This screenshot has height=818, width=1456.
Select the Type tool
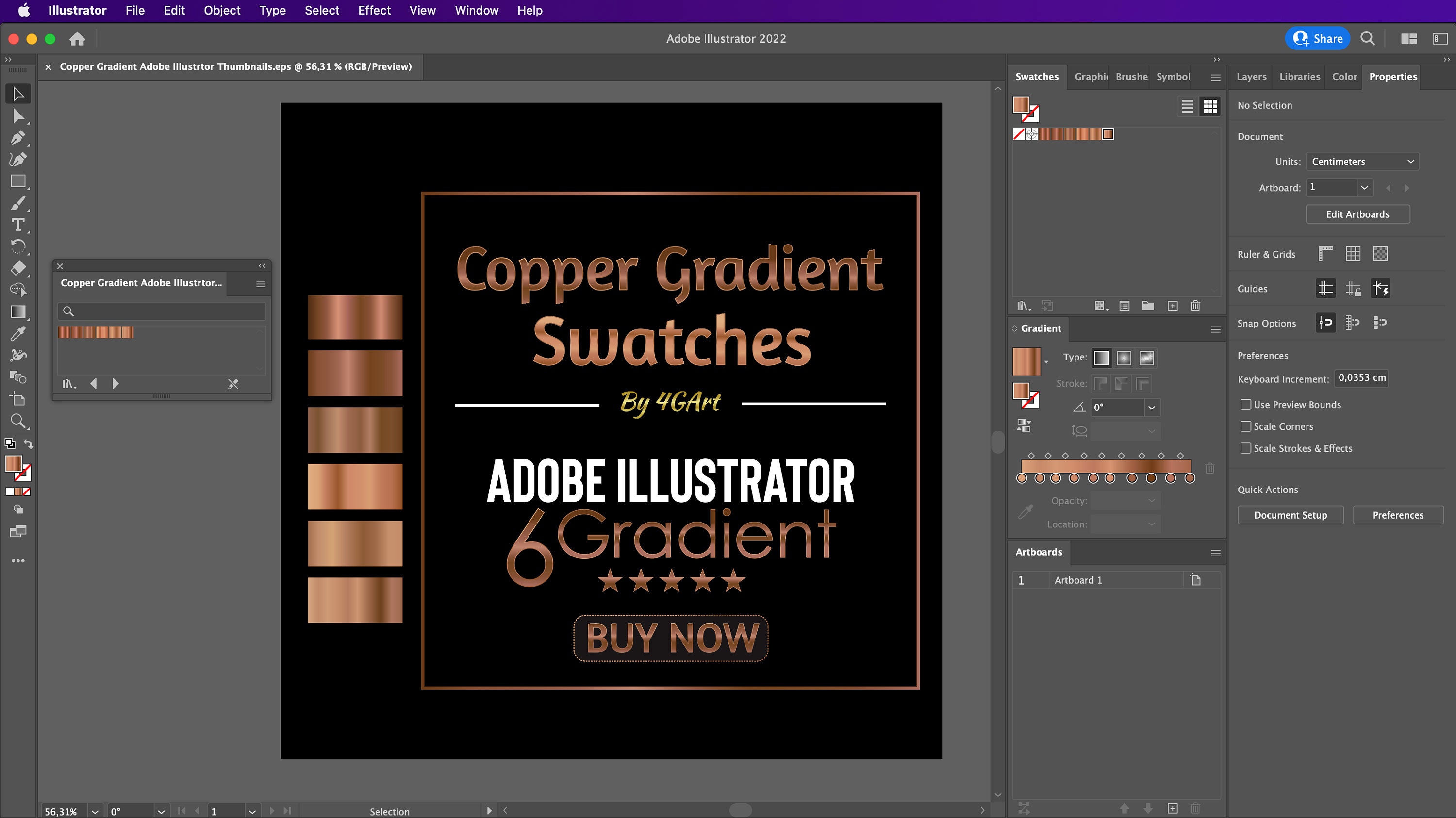pos(18,225)
